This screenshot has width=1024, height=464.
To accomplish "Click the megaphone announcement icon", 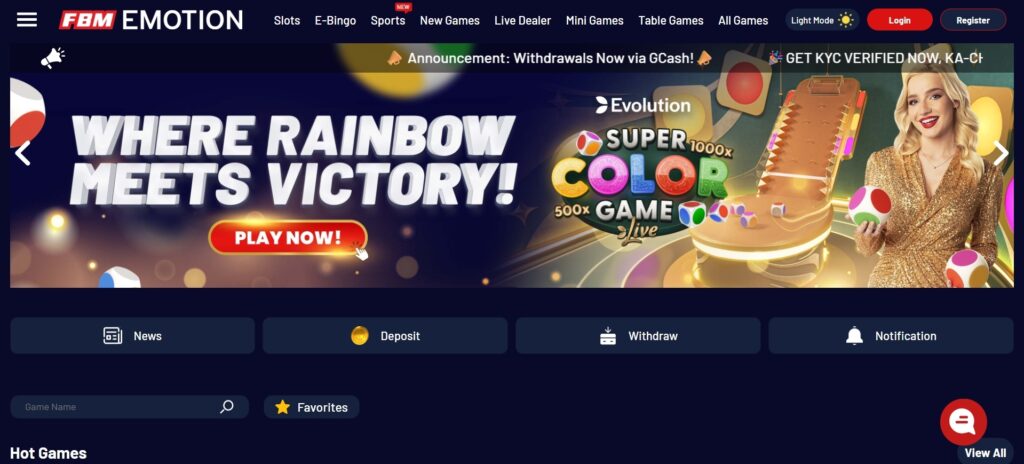I will tap(52, 58).
